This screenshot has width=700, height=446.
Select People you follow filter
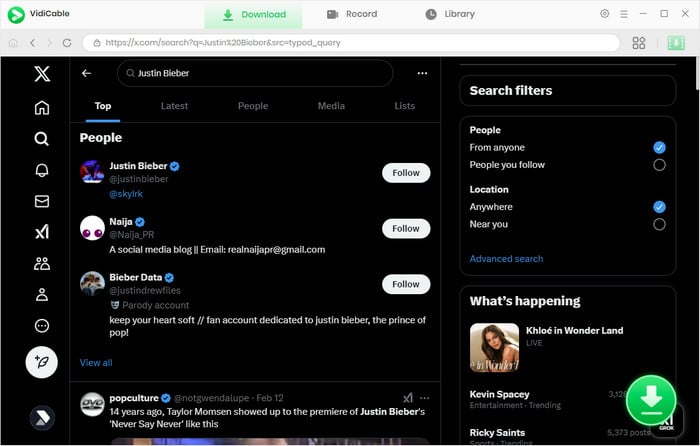click(x=659, y=165)
